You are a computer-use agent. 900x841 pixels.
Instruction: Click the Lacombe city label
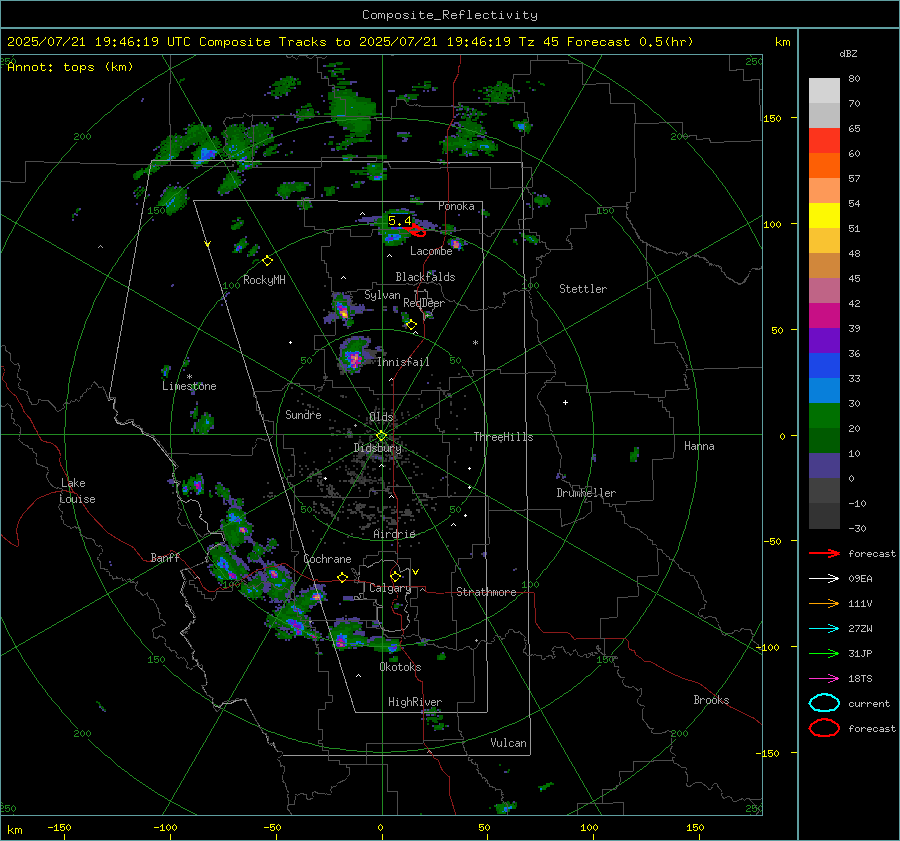tap(431, 251)
